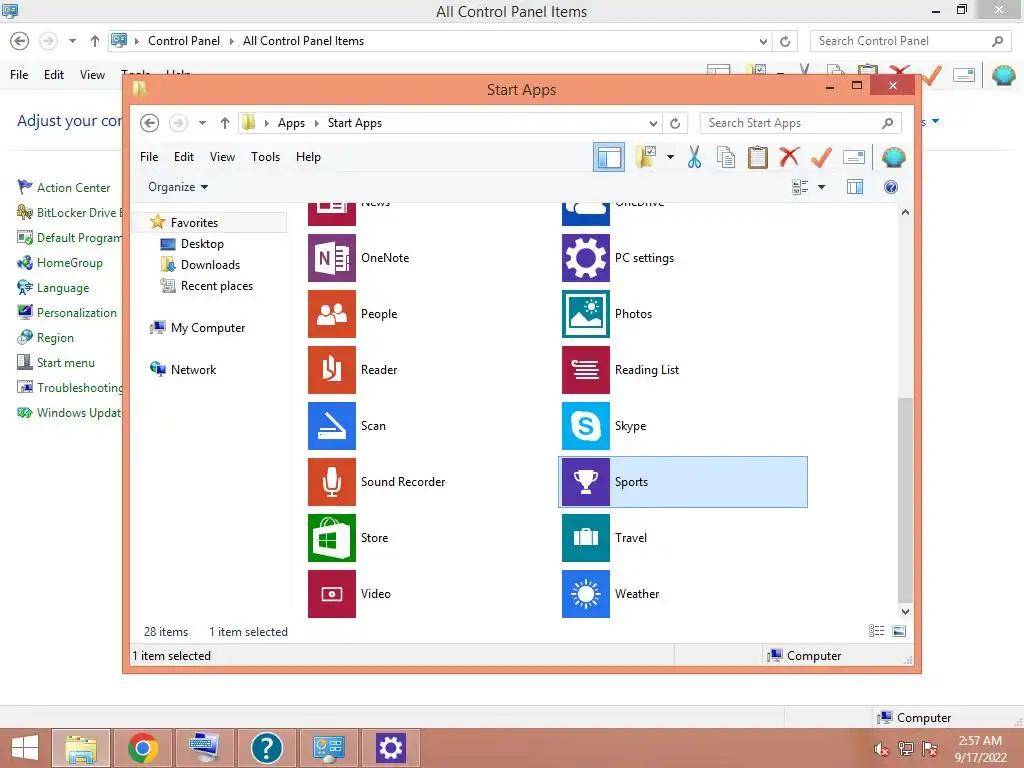Click the shell globe icon in Start Apps toolbar
This screenshot has width=1024, height=768.
point(893,157)
